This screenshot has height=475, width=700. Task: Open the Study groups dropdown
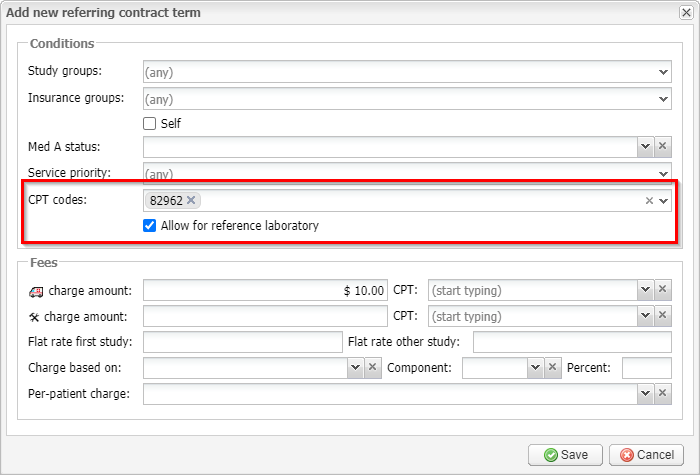pyautogui.click(x=663, y=72)
